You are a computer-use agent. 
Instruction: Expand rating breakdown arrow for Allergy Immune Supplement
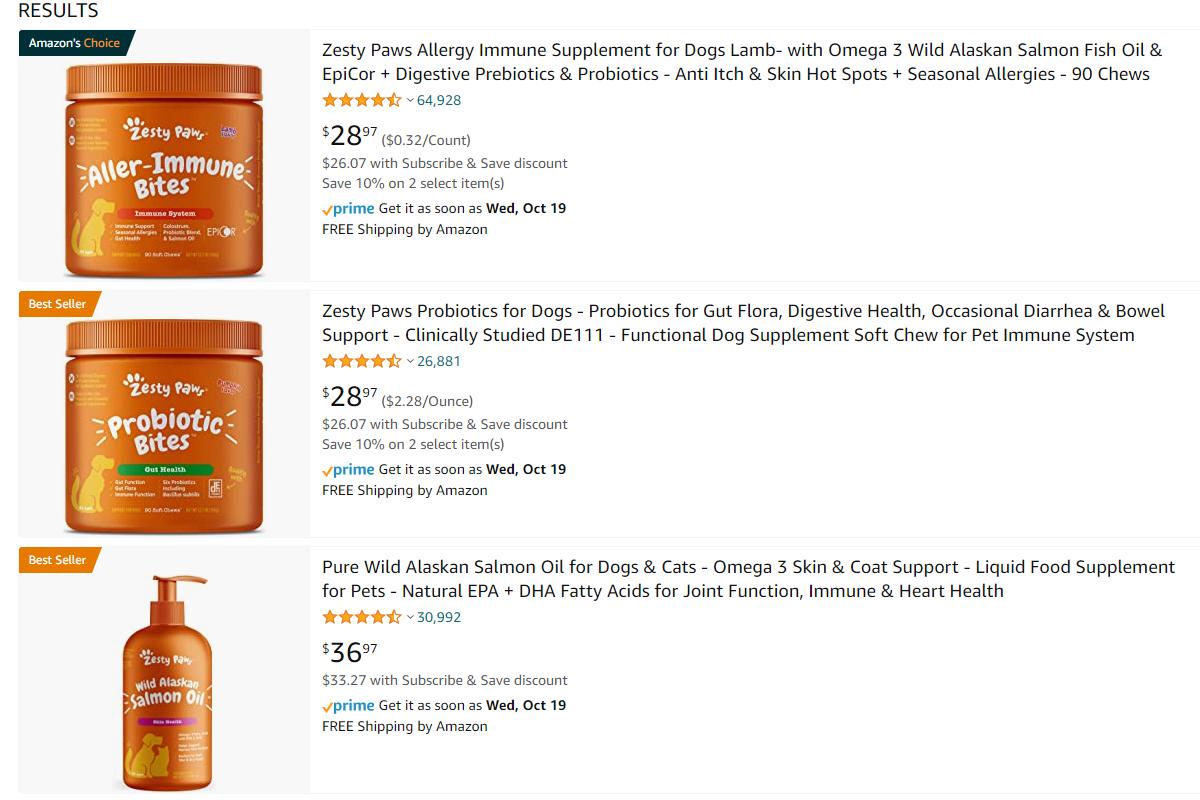tap(410, 100)
